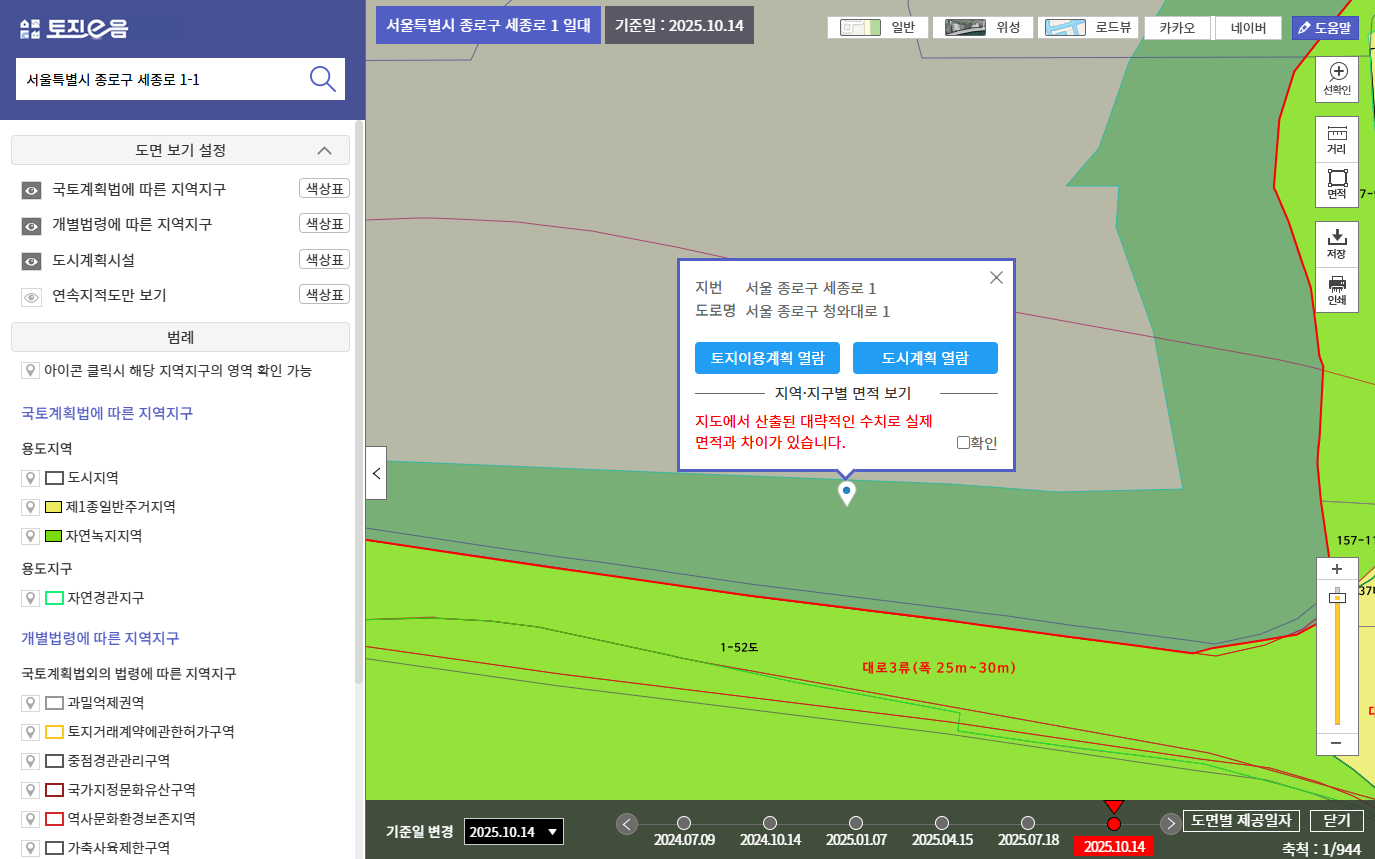Open 색상표 for 개별법령에 따른 지역지구
The height and width of the screenshot is (859, 1375).
[324, 224]
